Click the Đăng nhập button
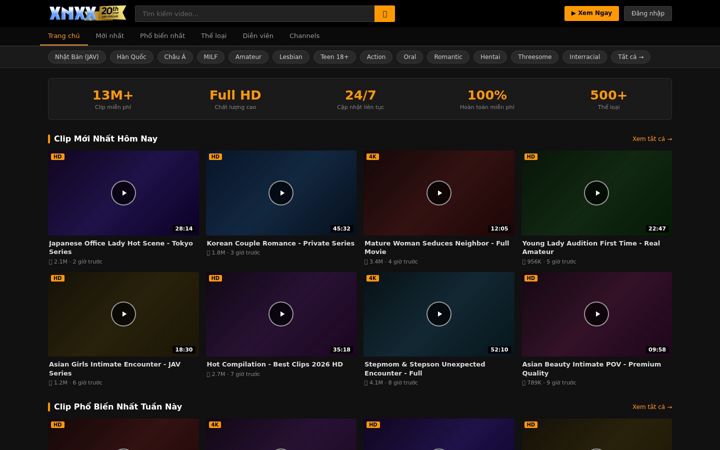720x450 pixels. (648, 13)
